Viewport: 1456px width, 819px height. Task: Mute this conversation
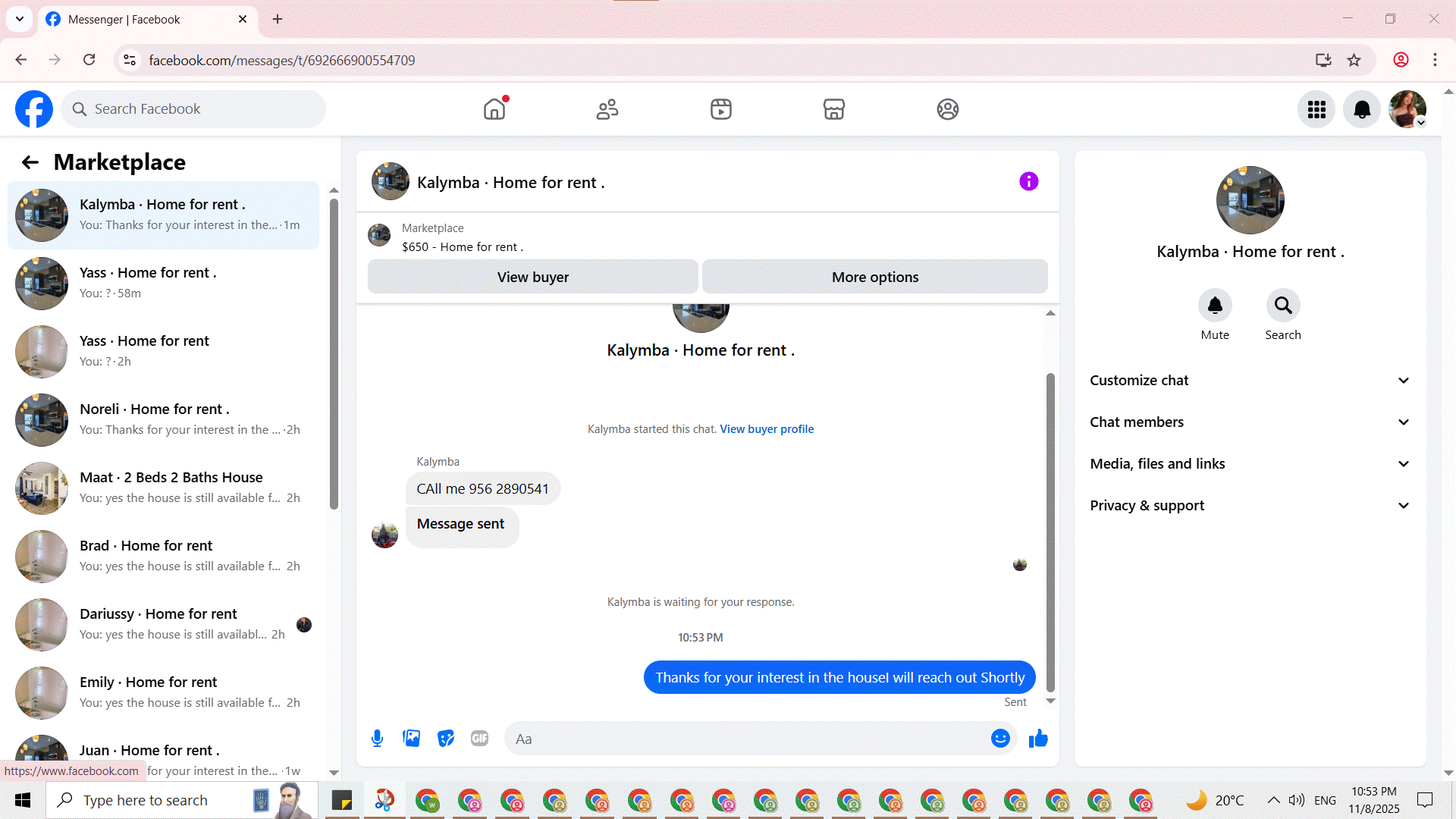click(x=1215, y=306)
